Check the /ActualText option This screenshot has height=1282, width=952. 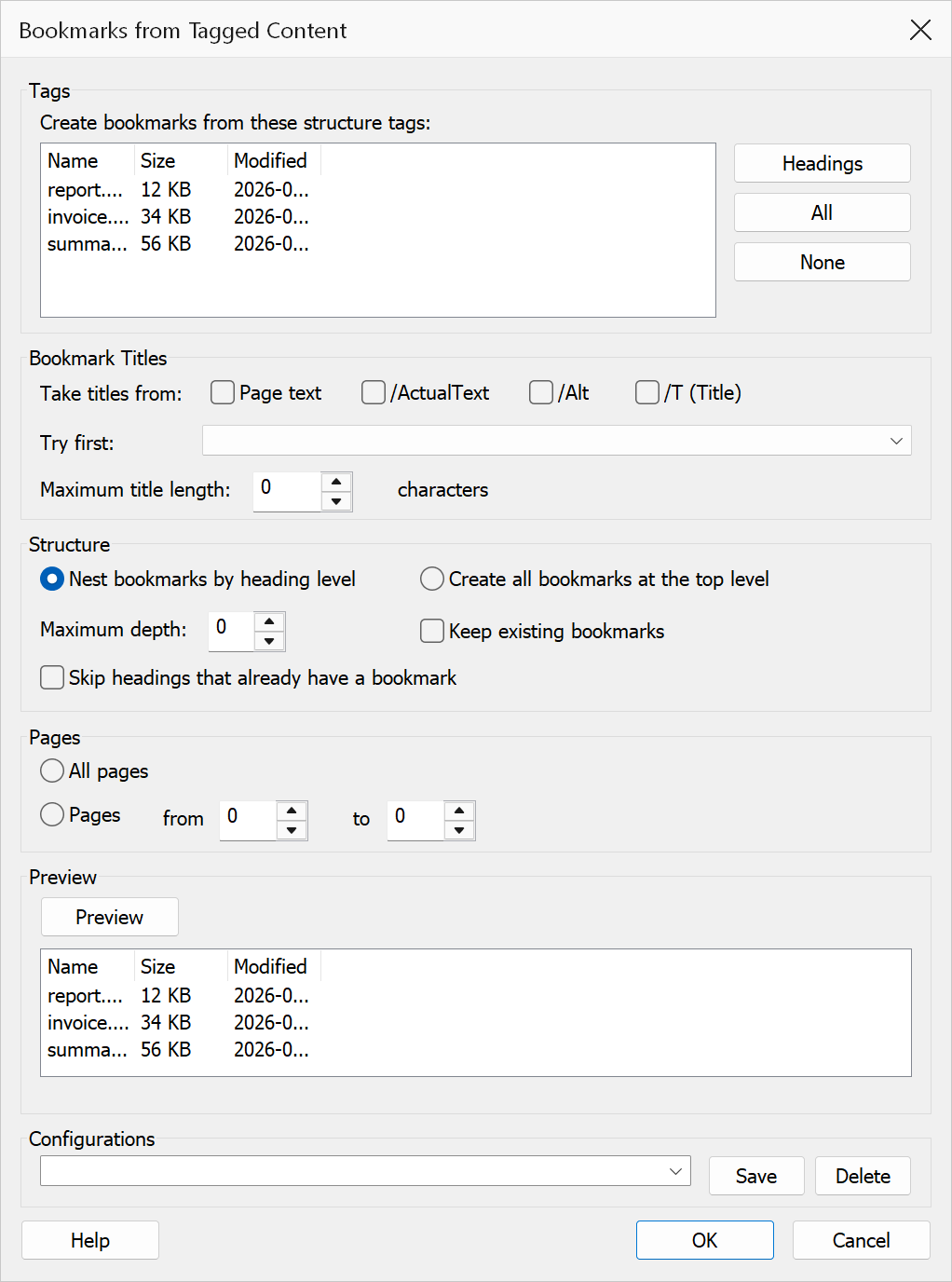[x=374, y=392]
